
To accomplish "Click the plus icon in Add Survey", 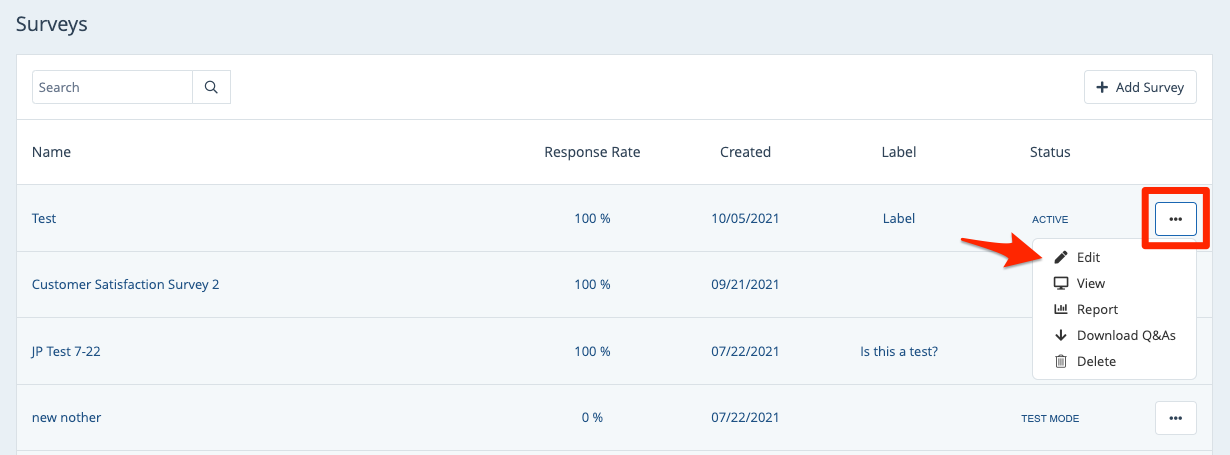I will [x=1102, y=87].
